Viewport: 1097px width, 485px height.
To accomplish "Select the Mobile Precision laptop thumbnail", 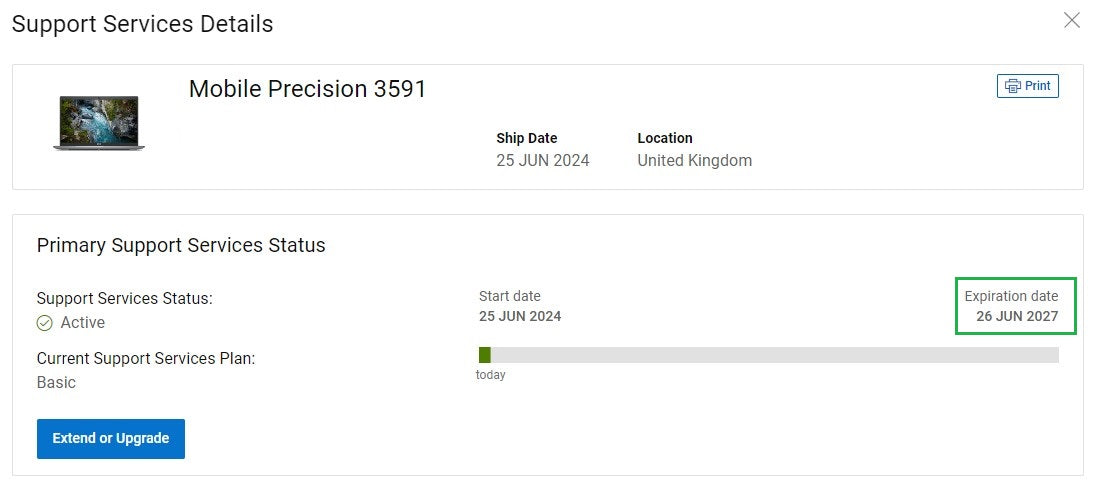I will [x=99, y=124].
